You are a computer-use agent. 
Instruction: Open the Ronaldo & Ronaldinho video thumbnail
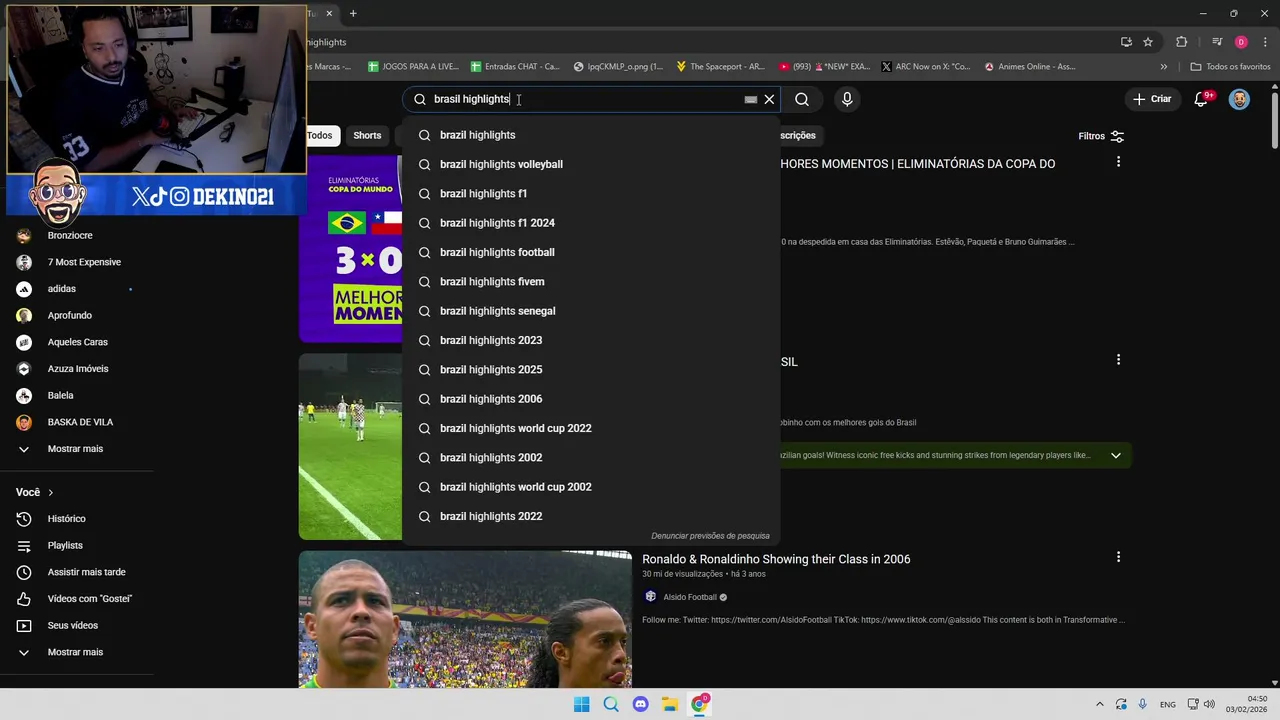click(465, 619)
